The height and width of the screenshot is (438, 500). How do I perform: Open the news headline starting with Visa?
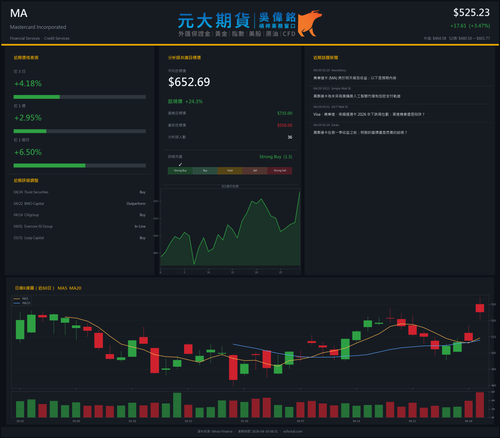(x=369, y=114)
